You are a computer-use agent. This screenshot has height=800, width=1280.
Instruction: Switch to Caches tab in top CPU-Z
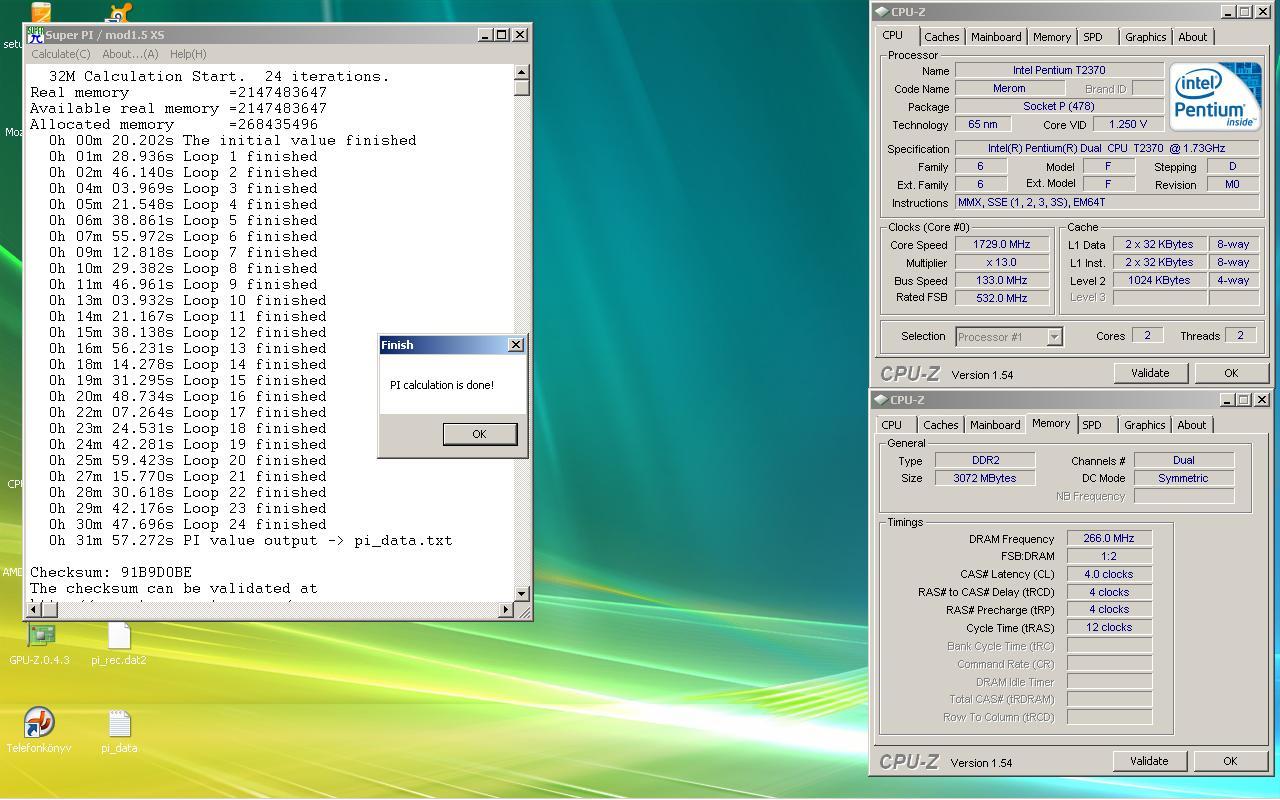[x=941, y=37]
